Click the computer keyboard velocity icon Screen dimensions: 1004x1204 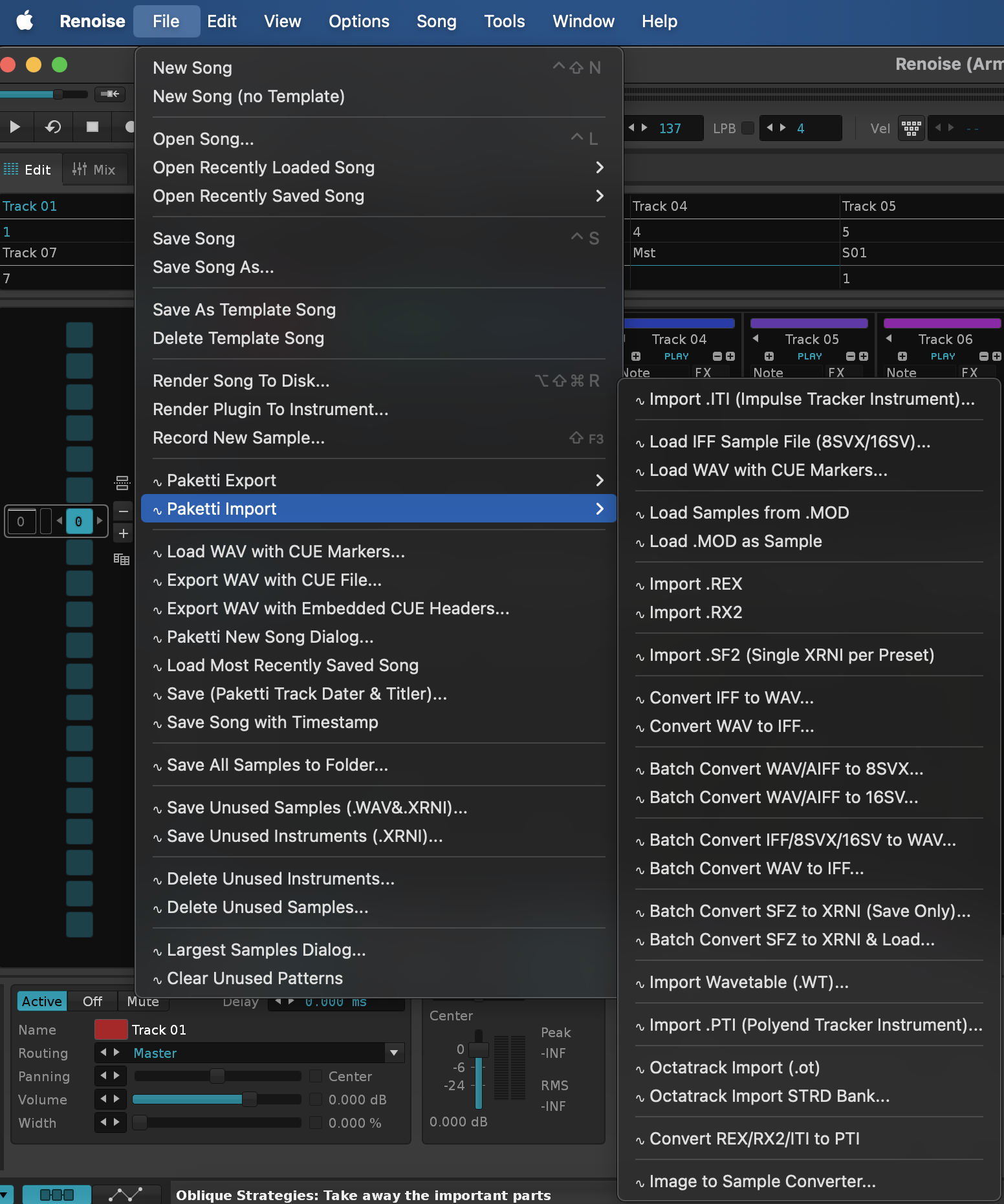coord(911,128)
